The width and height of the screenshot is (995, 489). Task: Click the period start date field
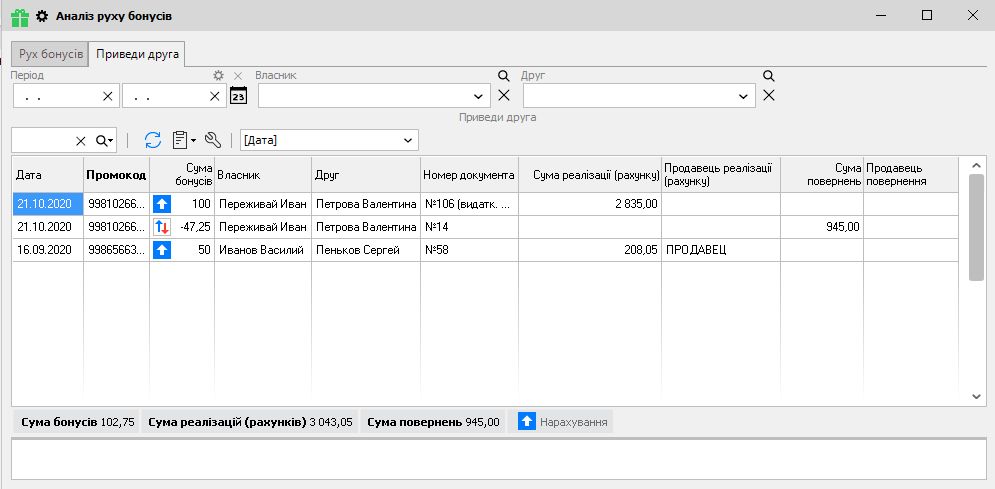57,96
